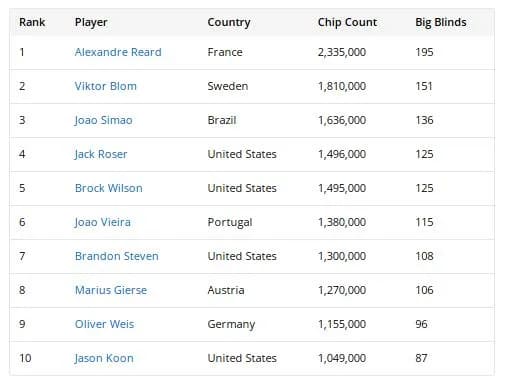Click the Country column header
The height and width of the screenshot is (383, 505).
[x=229, y=23]
